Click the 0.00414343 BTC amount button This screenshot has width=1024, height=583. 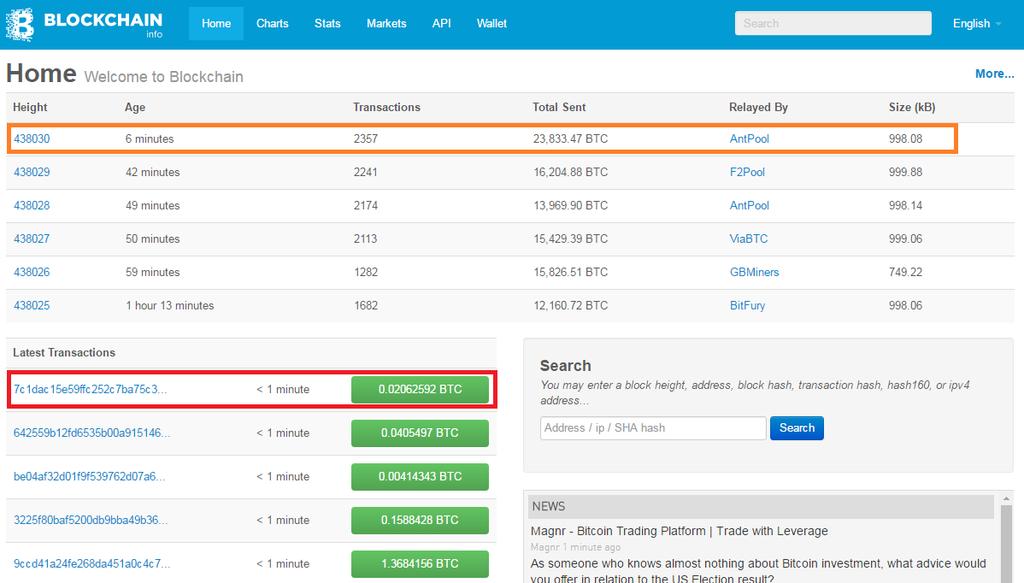[x=420, y=477]
